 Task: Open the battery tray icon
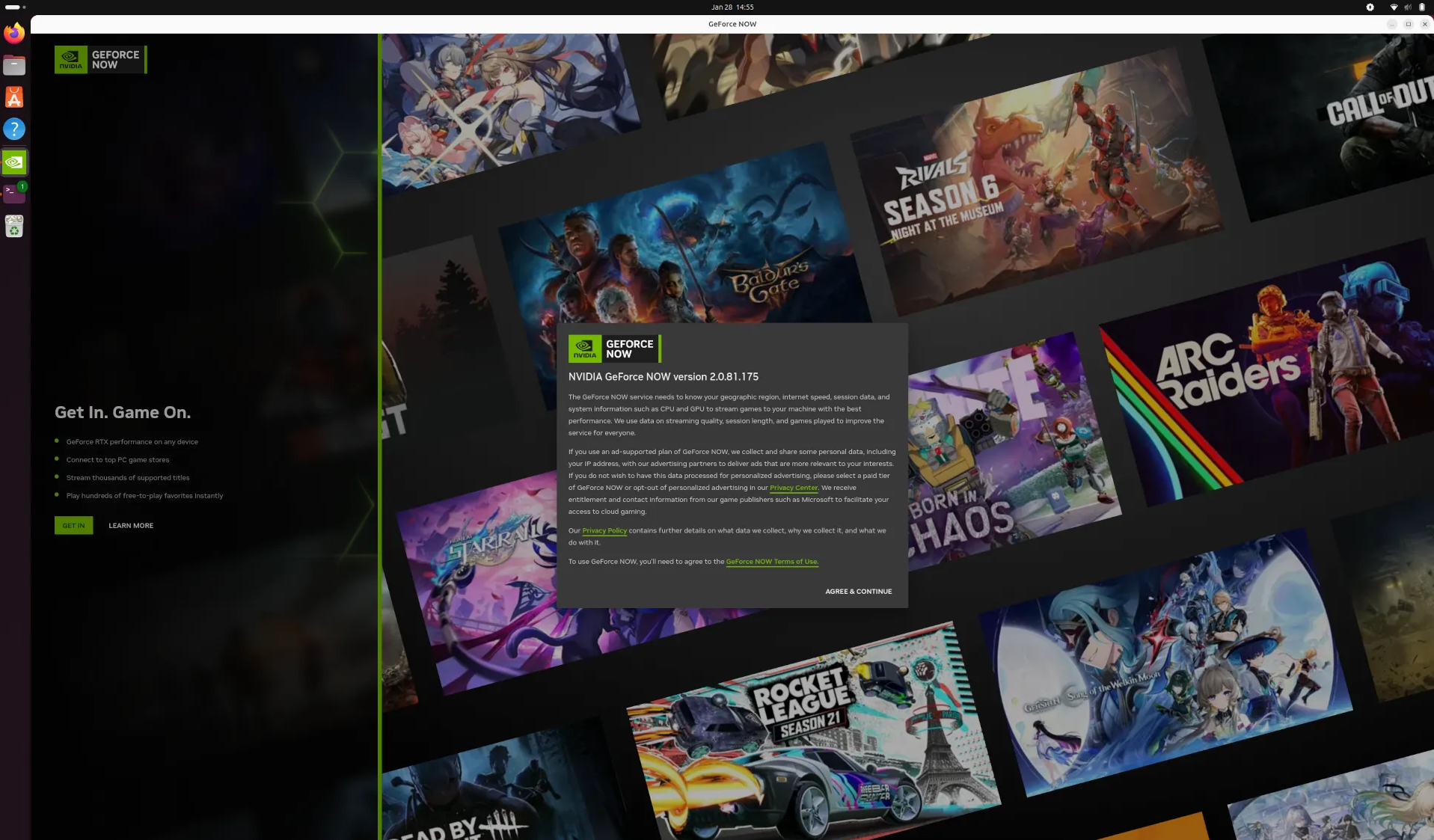click(x=1422, y=7)
